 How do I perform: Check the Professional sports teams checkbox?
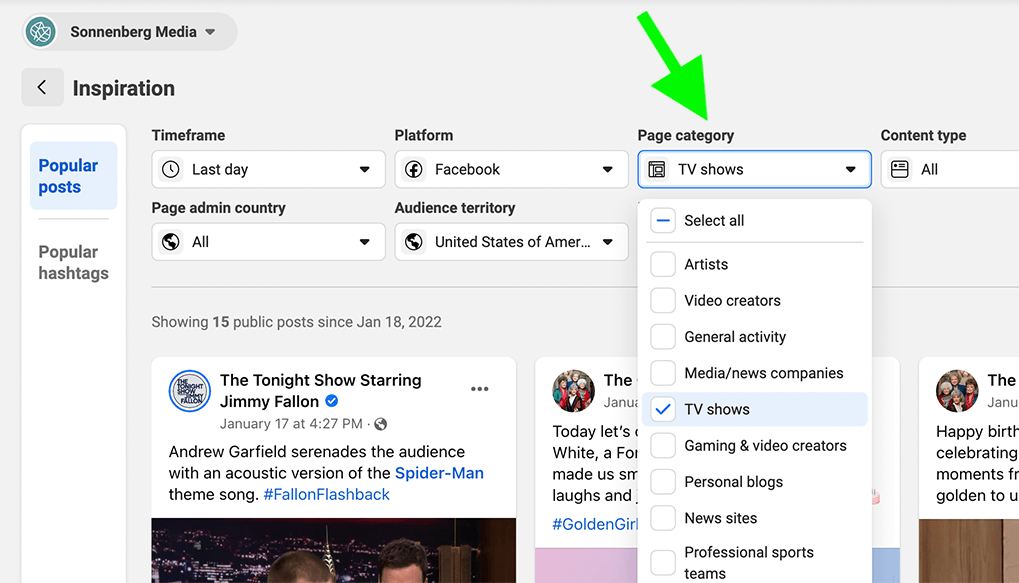point(663,563)
